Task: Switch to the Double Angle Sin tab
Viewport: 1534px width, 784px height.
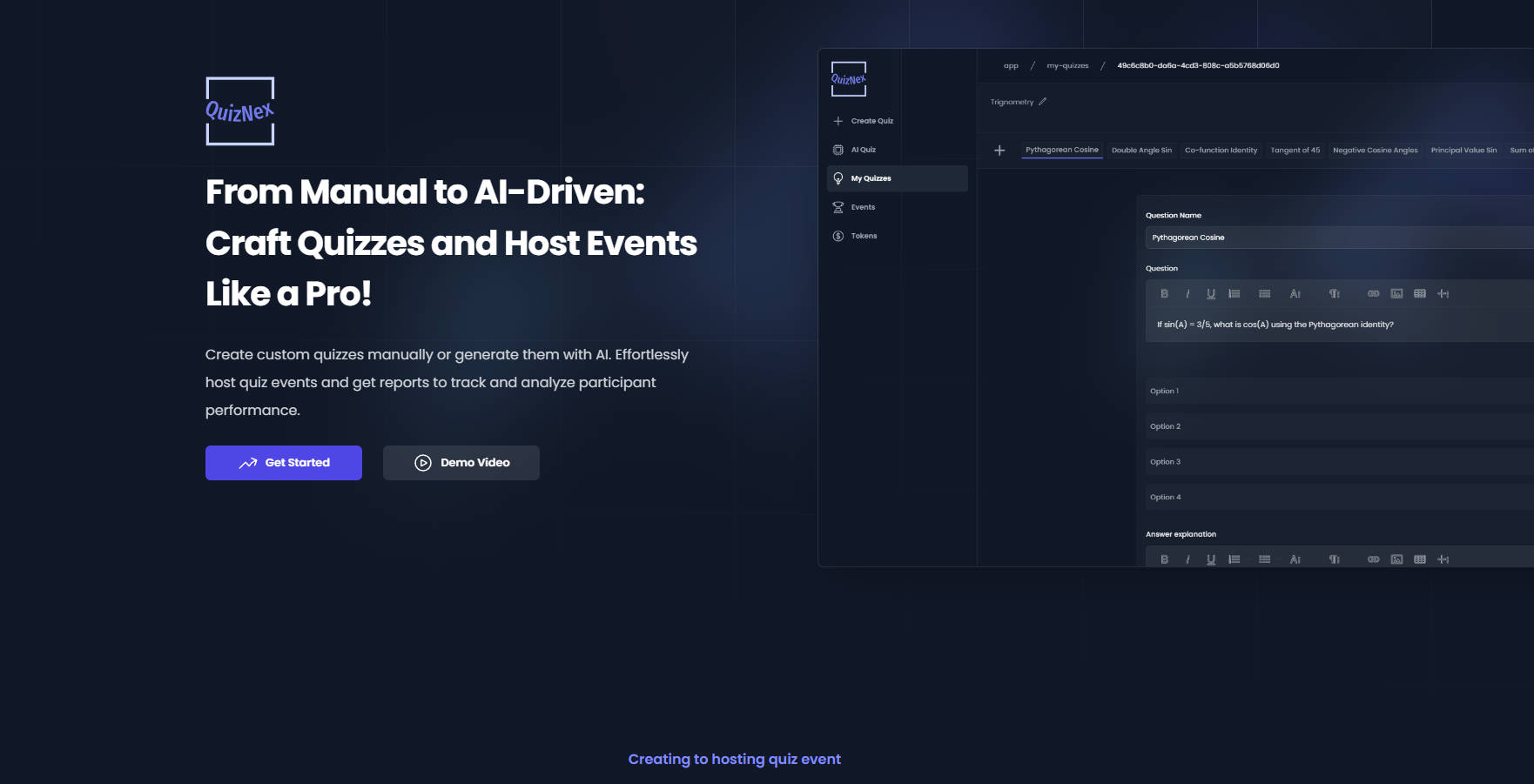Action: coord(1141,151)
